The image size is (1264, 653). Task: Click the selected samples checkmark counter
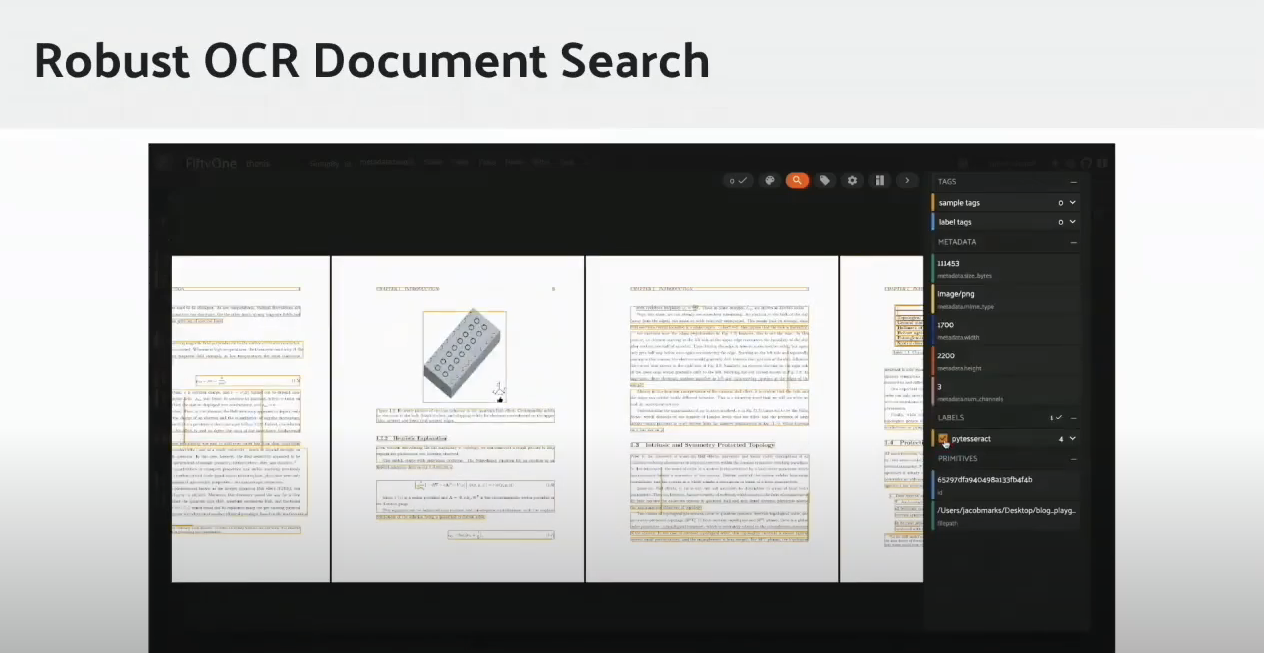pos(738,181)
